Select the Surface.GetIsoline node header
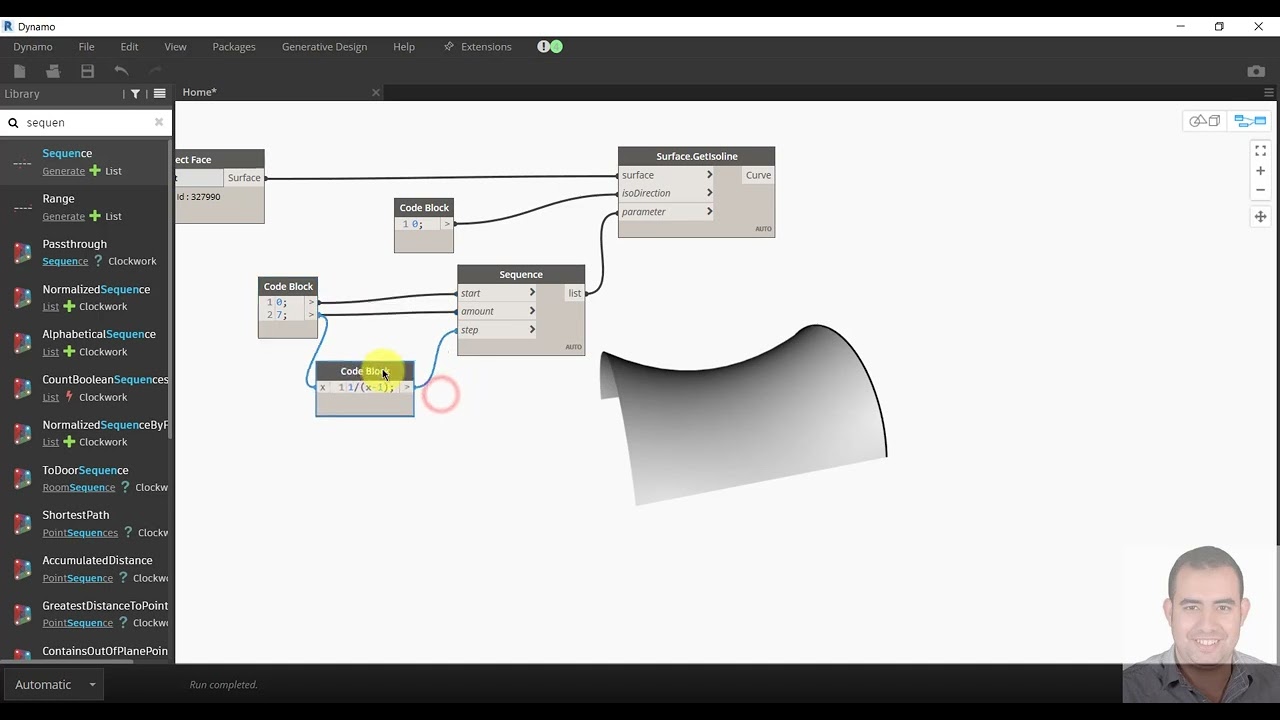 pyautogui.click(x=696, y=156)
